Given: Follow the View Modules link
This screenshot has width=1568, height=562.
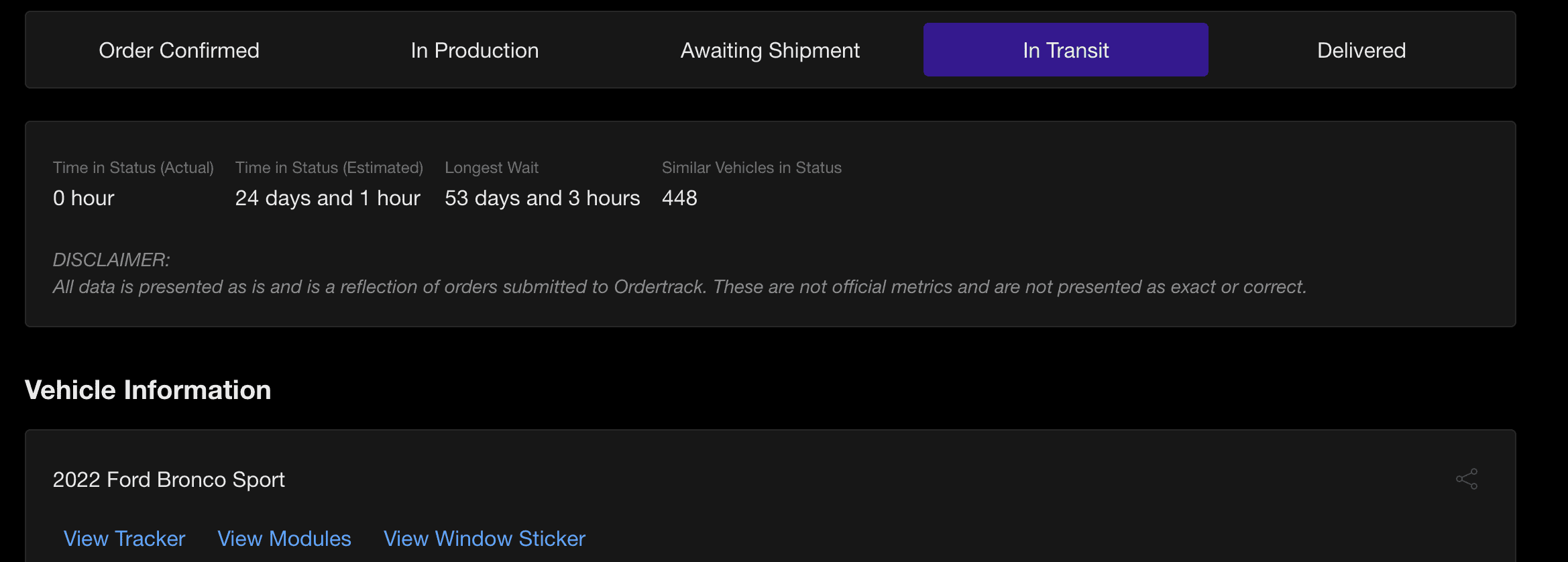Looking at the screenshot, I should (284, 539).
